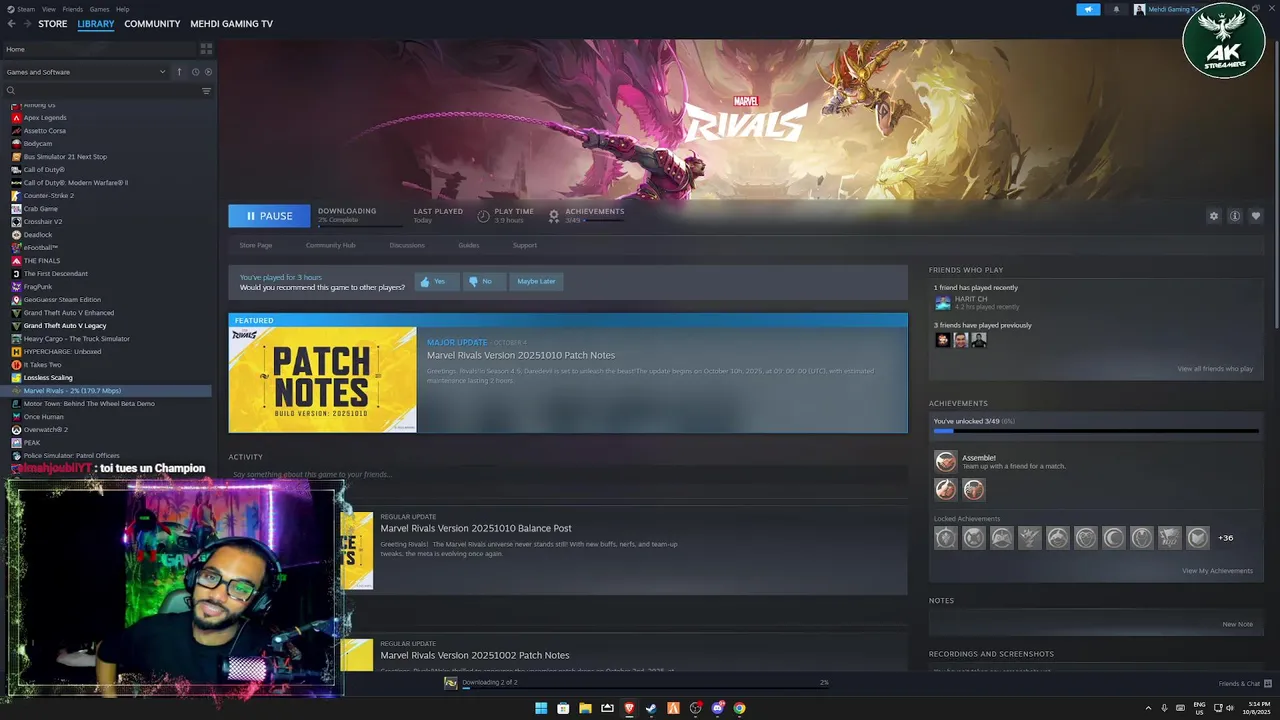
Task: Open the Friends menu
Action: 73,9
